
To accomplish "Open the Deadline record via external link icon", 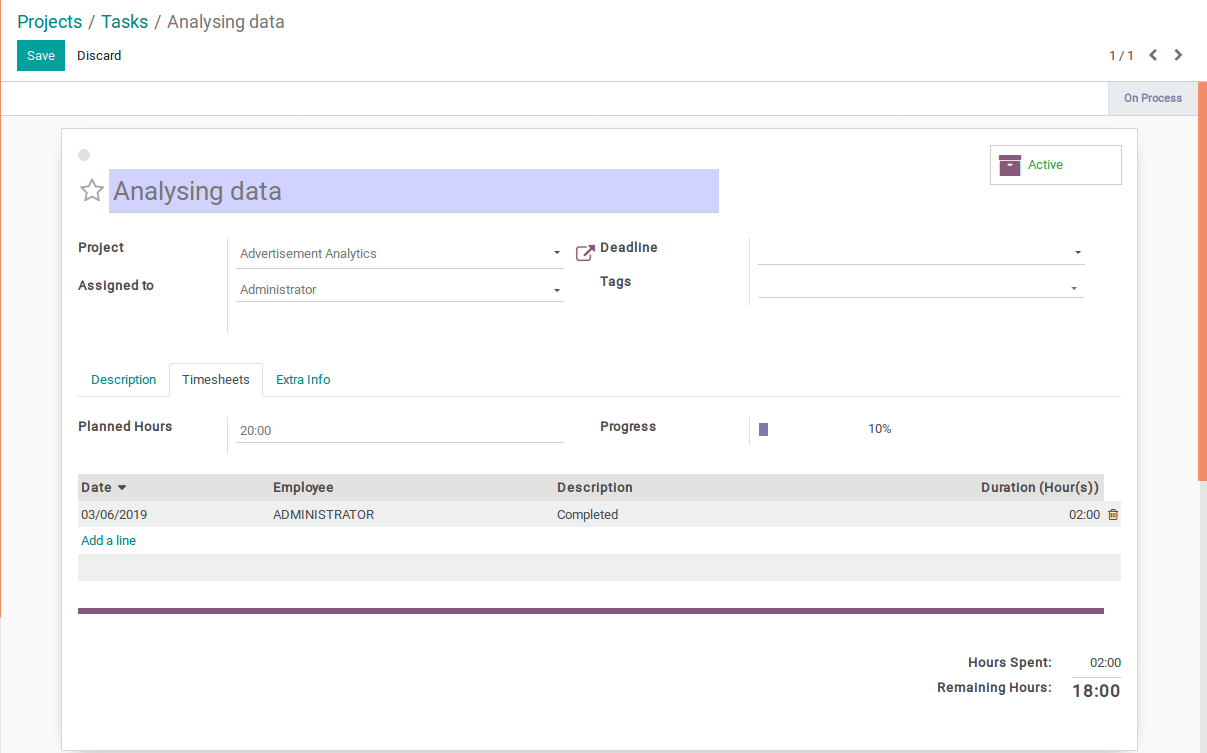I will tap(584, 252).
